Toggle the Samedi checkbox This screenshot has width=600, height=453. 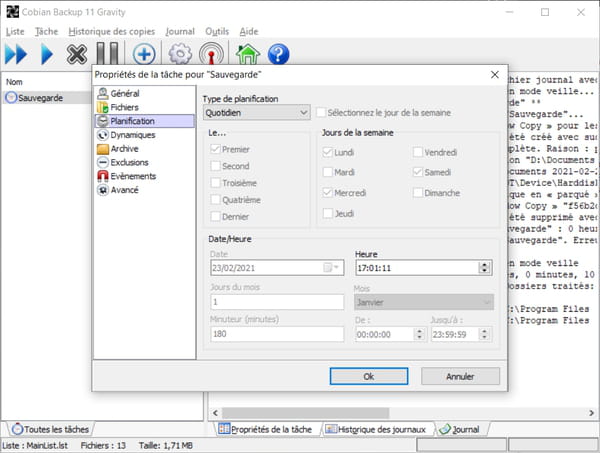pyautogui.click(x=417, y=172)
